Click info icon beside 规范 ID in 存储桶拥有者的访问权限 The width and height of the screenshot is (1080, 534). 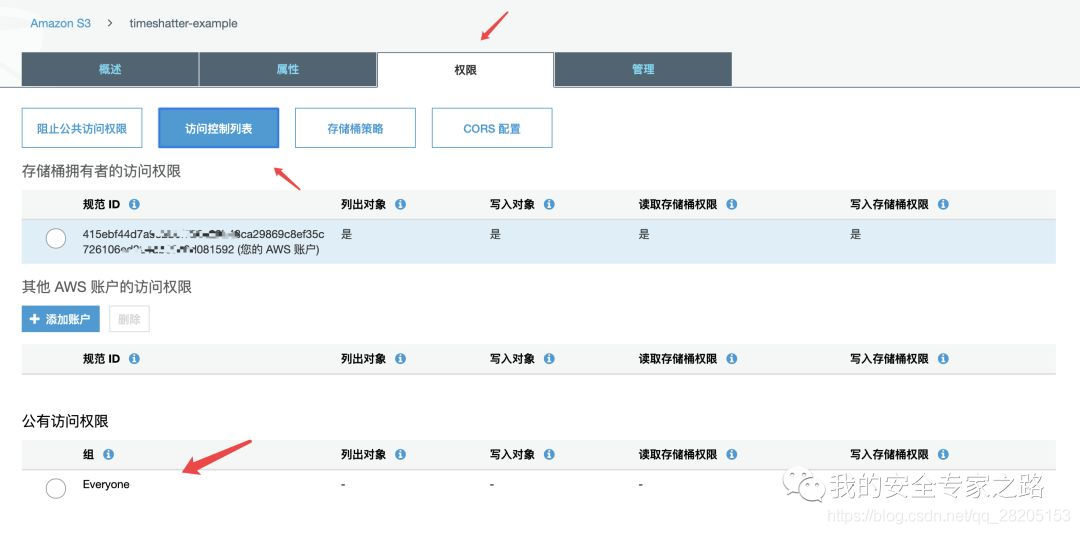134,205
